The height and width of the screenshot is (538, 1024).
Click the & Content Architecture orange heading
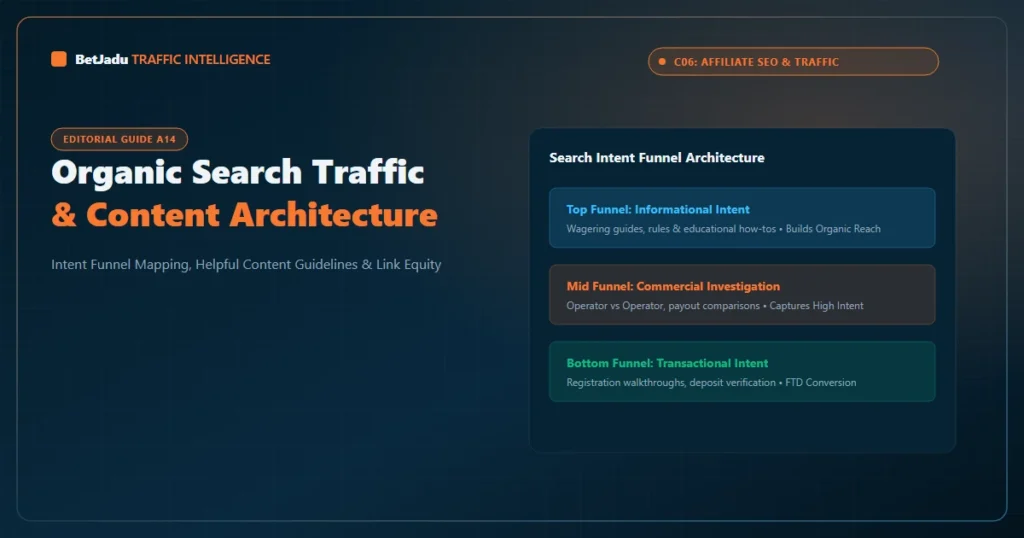(x=245, y=215)
